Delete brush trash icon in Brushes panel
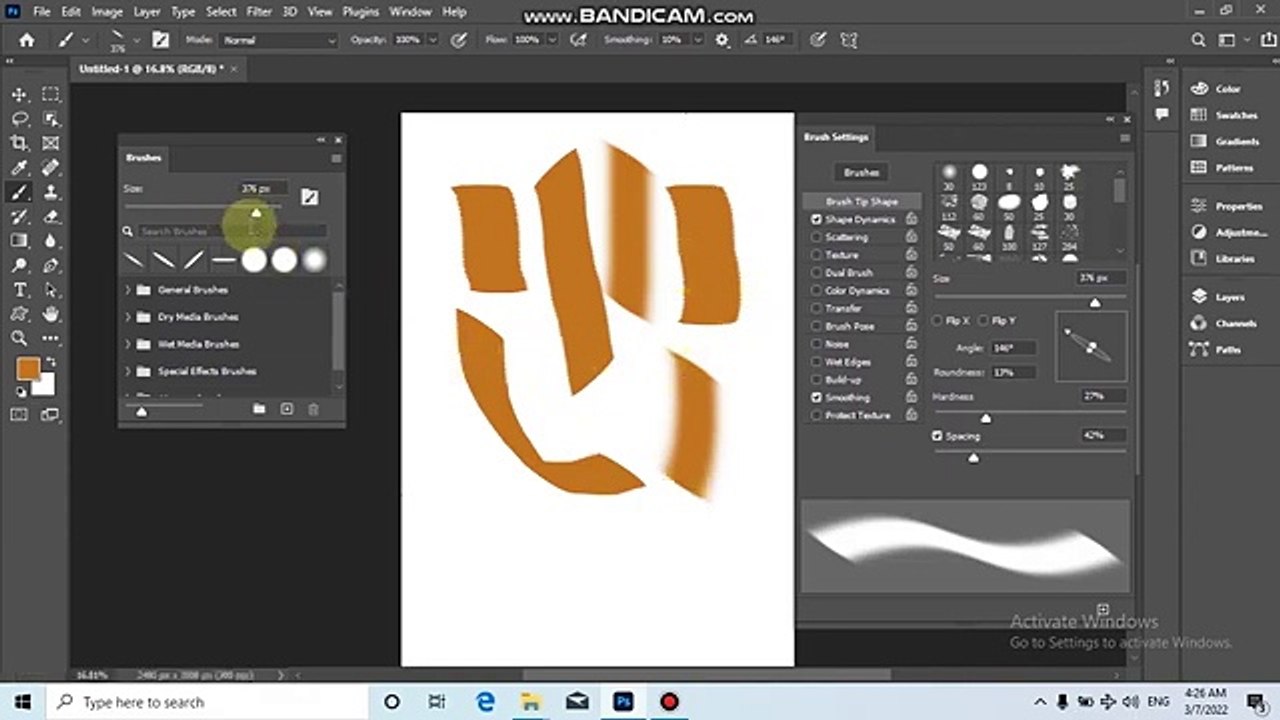 click(x=313, y=409)
